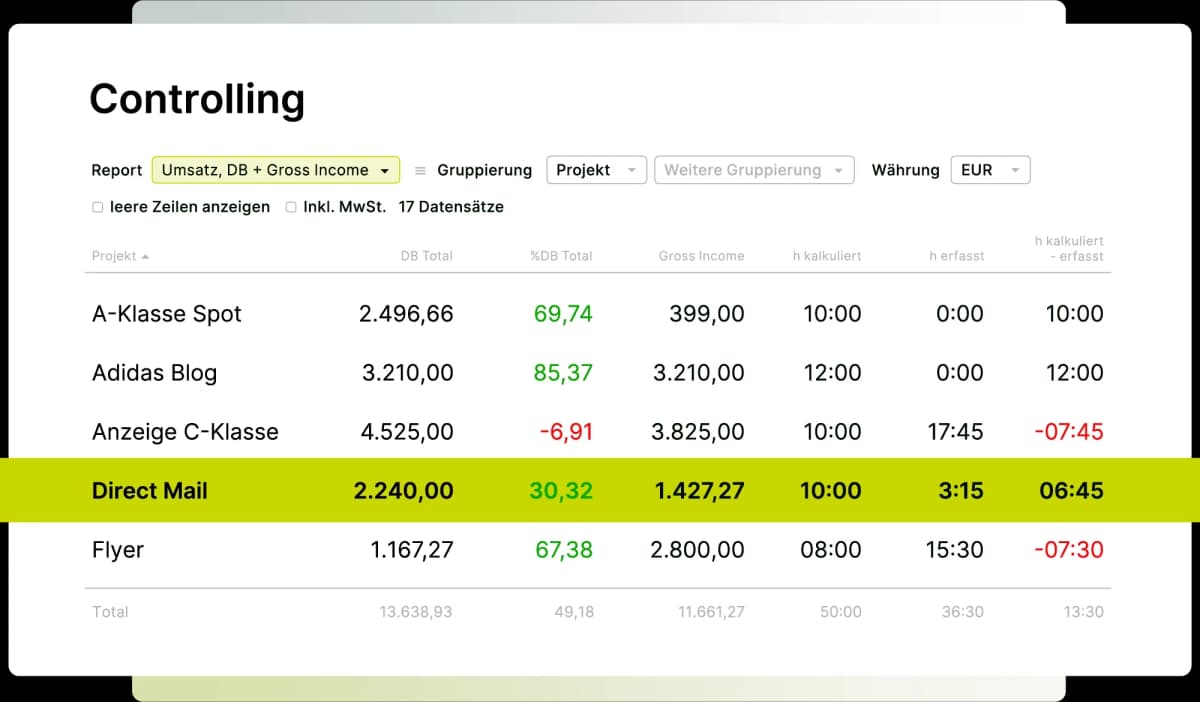The height and width of the screenshot is (702, 1200).
Task: Open the A-Klasse Spot project
Action: click(x=167, y=314)
